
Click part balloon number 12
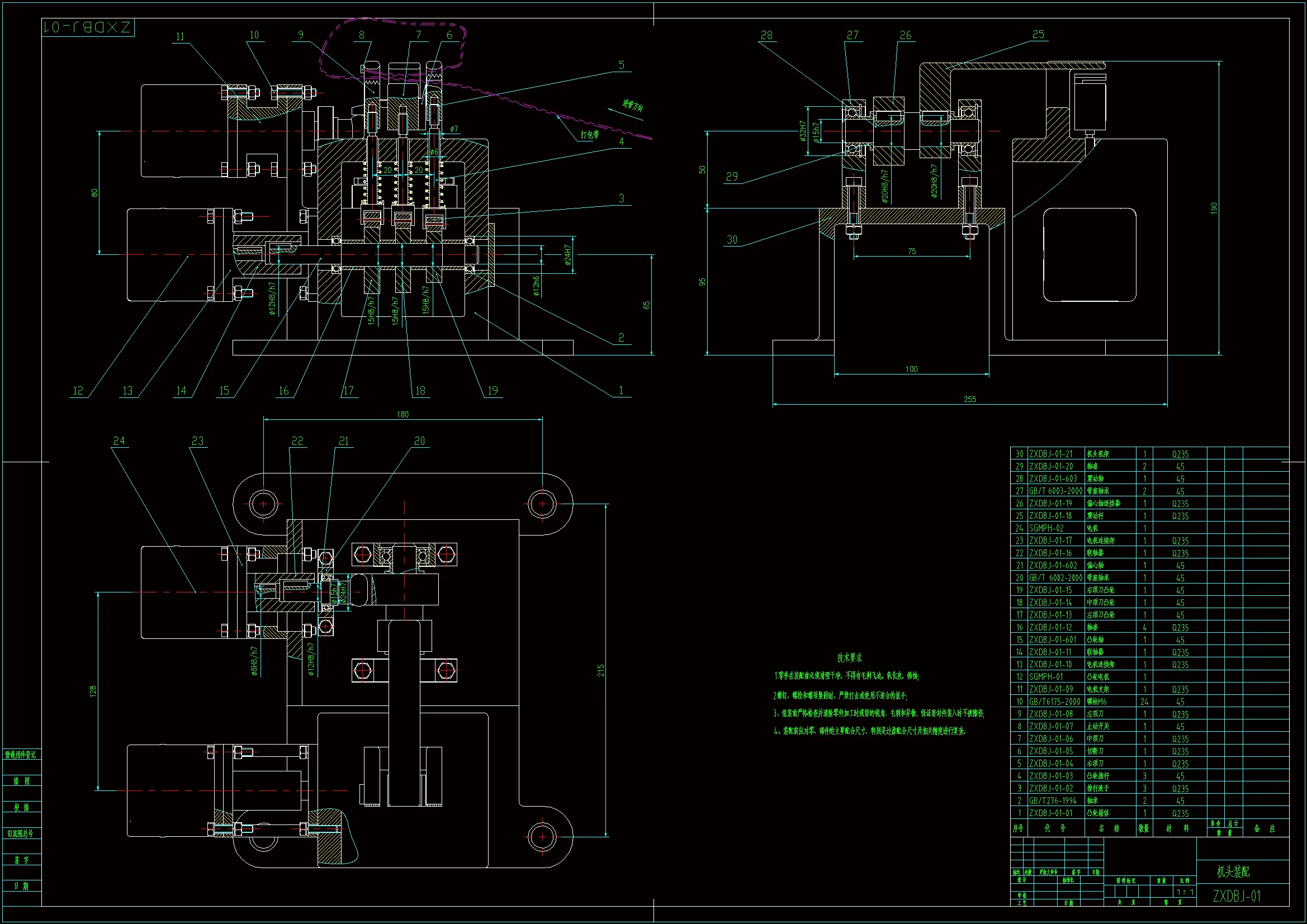click(x=78, y=391)
